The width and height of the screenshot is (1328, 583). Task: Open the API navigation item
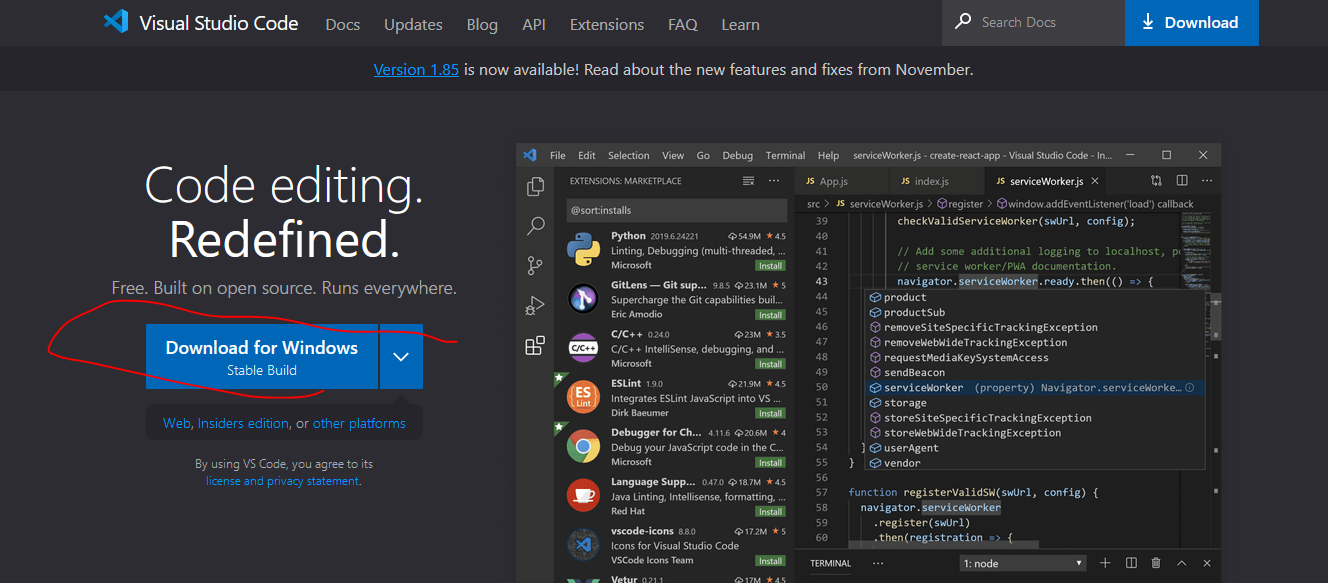pos(534,24)
